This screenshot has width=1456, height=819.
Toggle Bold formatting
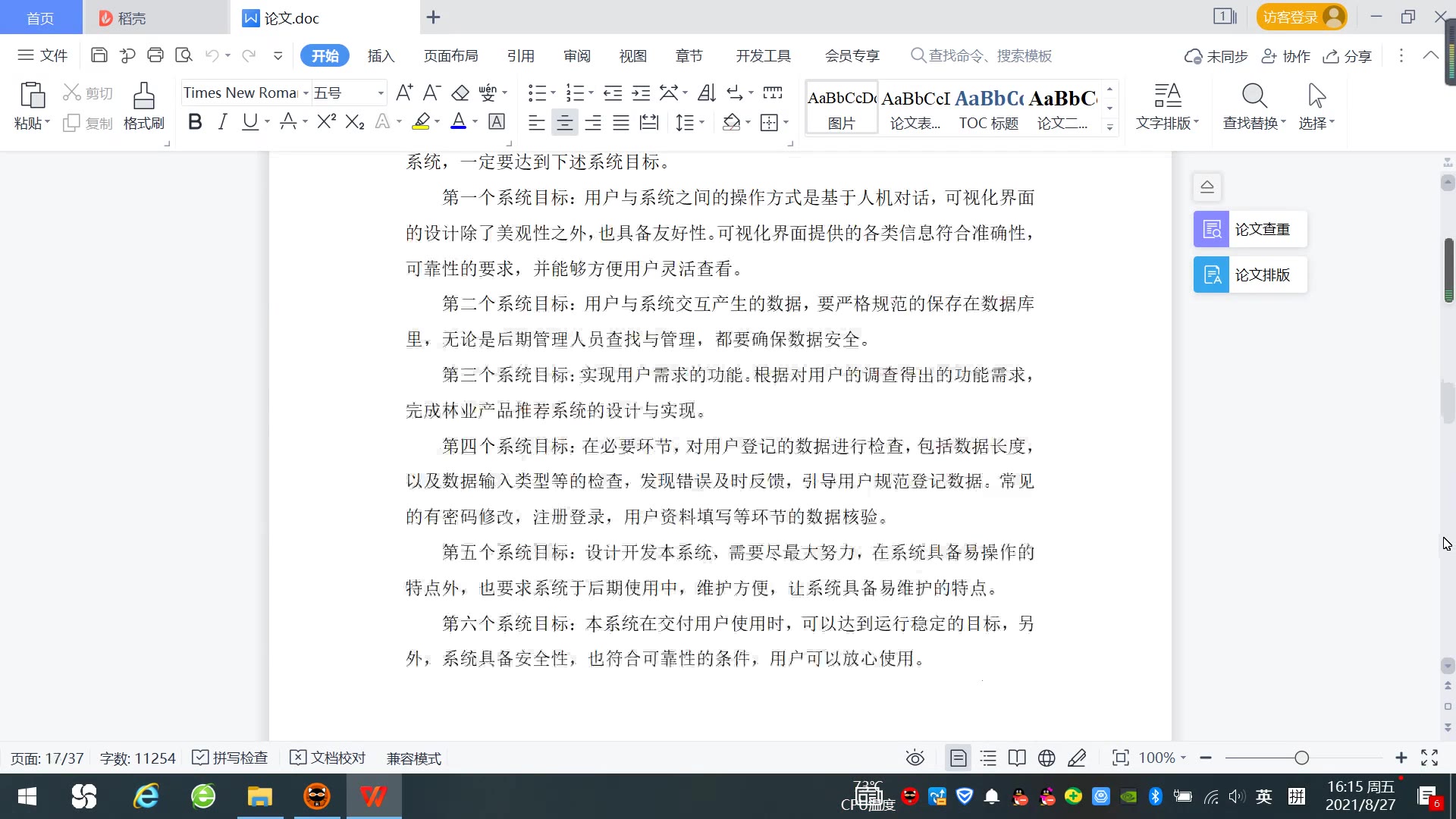coord(195,121)
